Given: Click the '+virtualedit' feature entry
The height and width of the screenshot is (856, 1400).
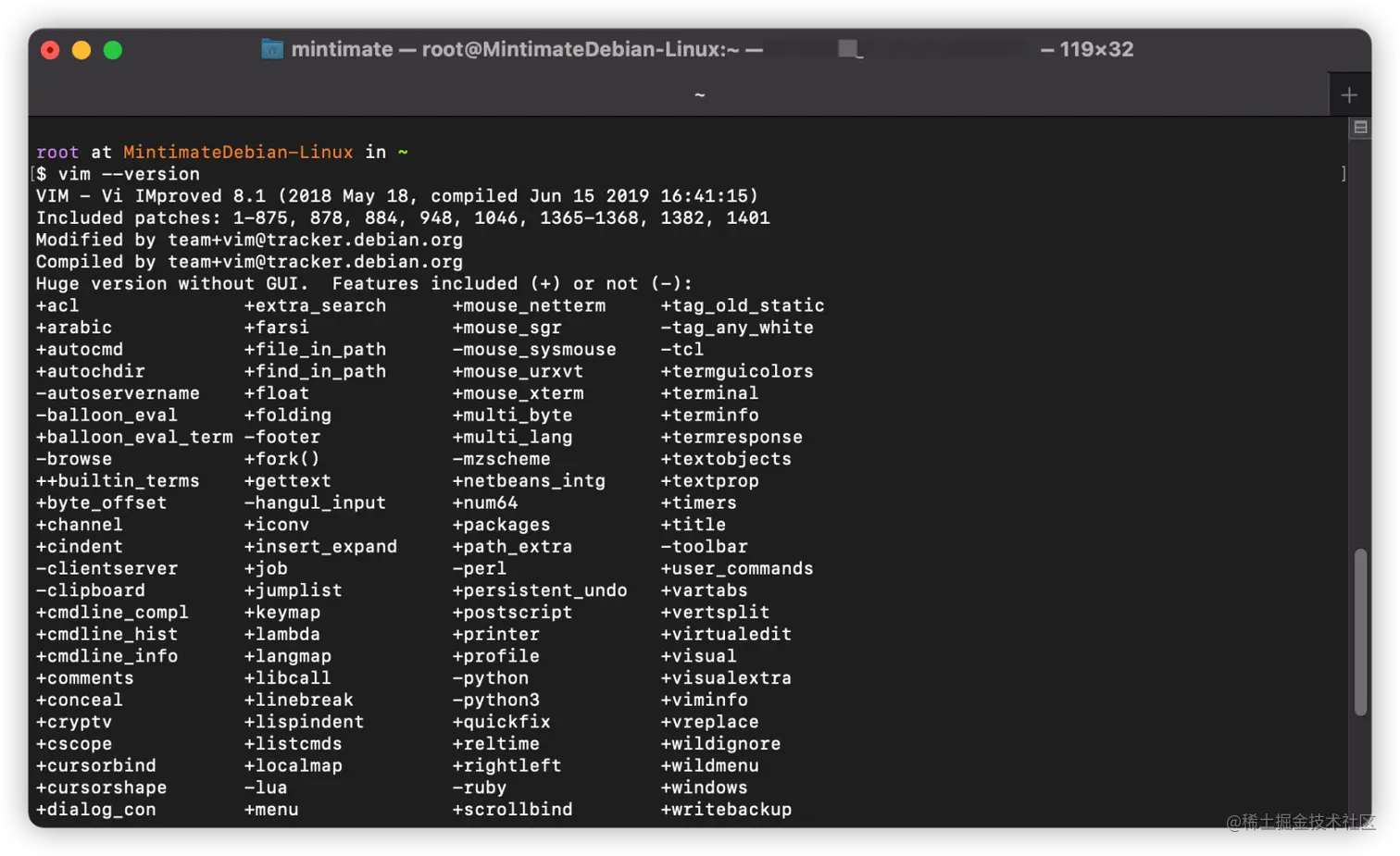Looking at the screenshot, I should pos(726,635).
